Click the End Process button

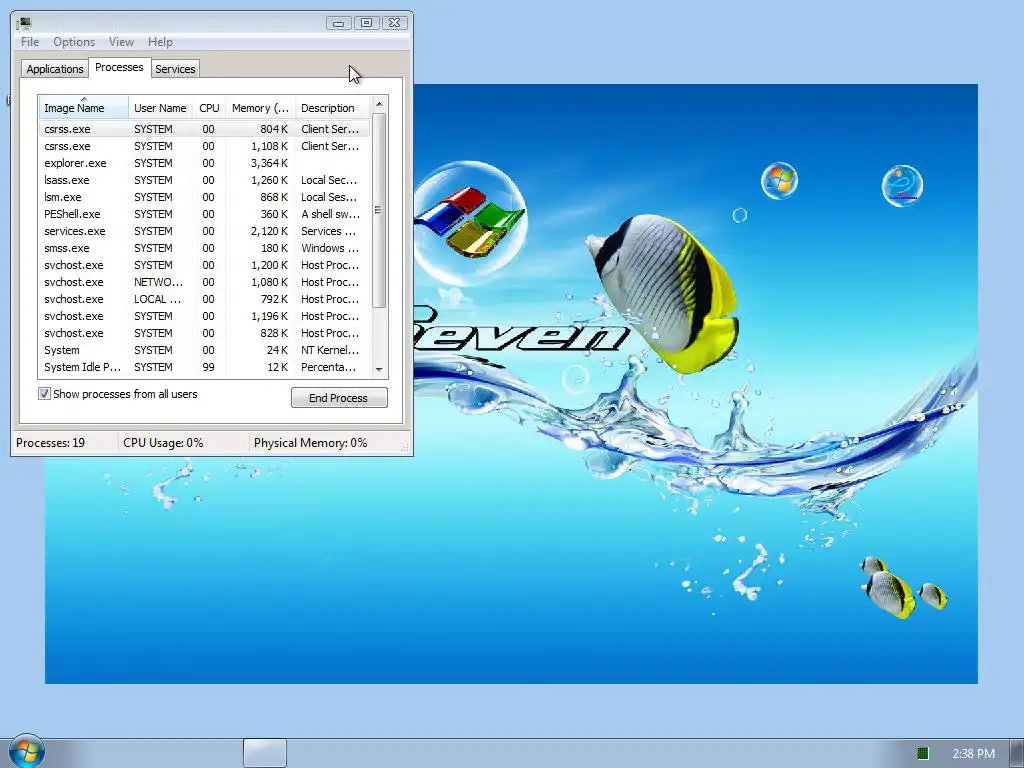(339, 398)
